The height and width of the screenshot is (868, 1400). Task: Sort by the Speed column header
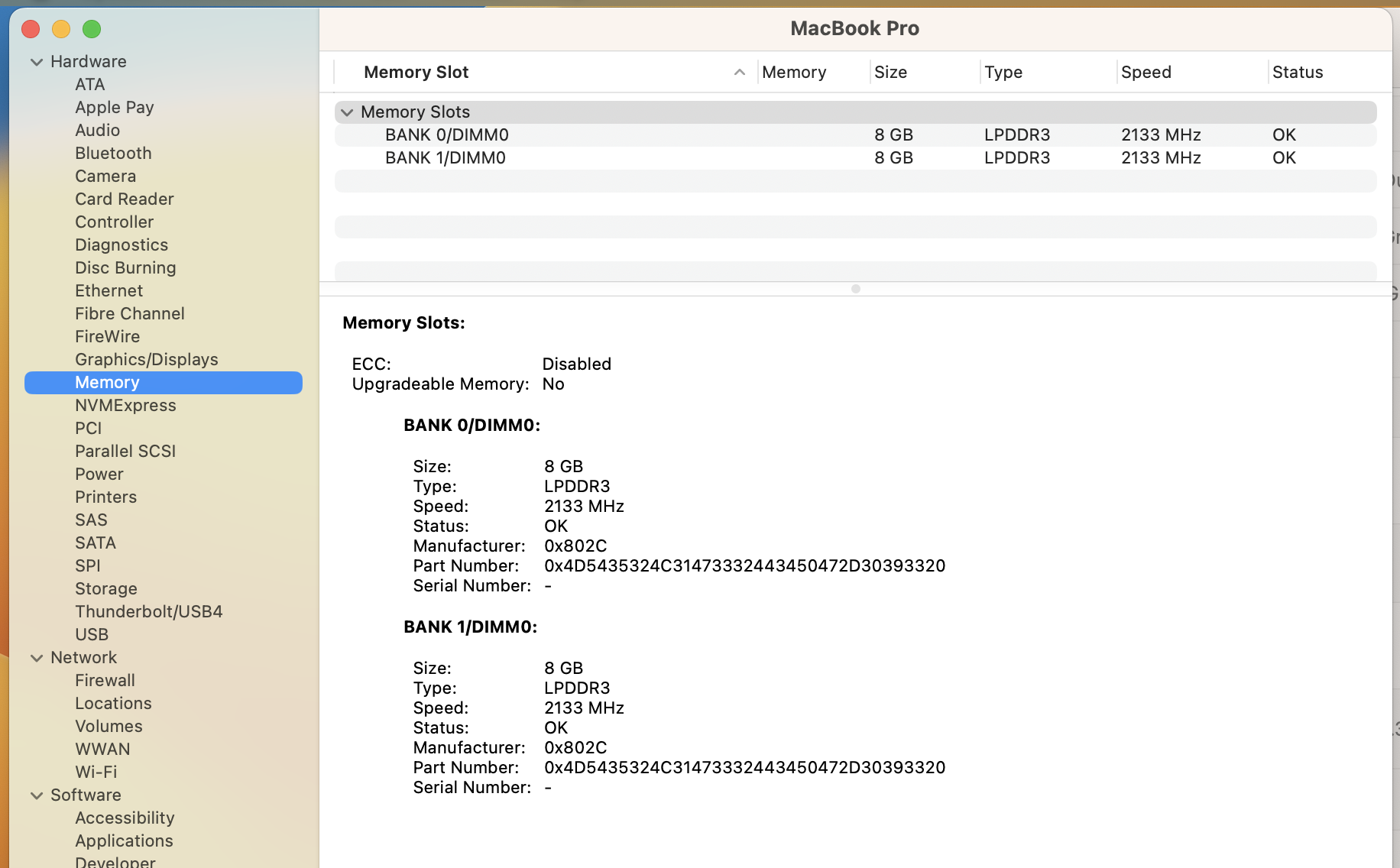tap(1146, 73)
